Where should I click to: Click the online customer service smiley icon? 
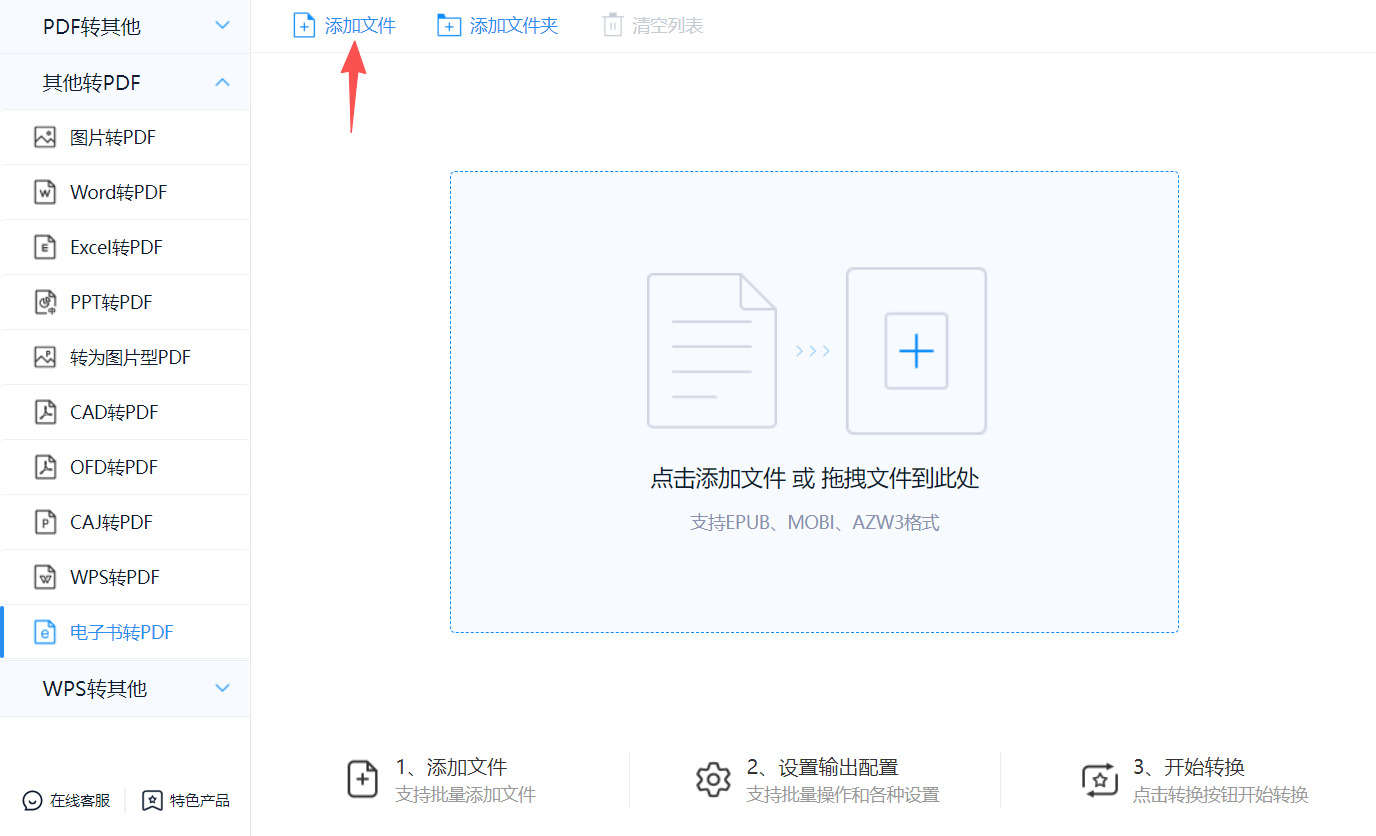[33, 801]
